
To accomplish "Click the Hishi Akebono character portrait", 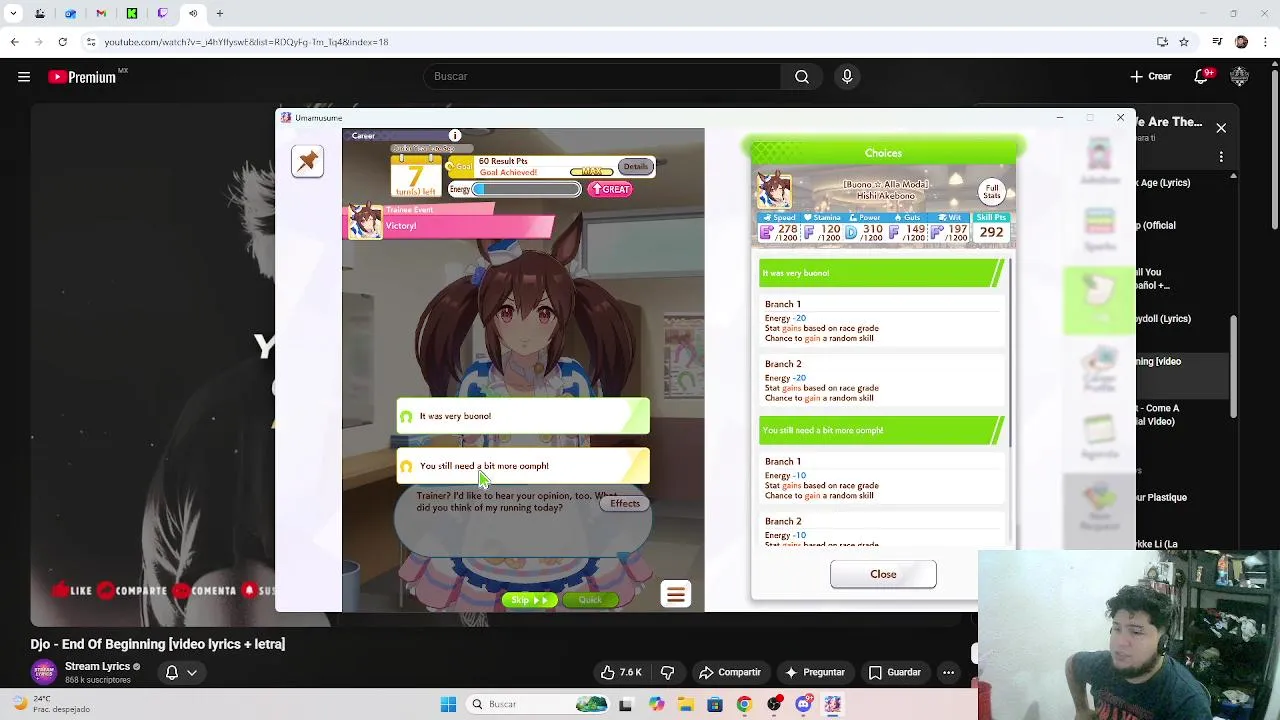I will click(x=773, y=191).
